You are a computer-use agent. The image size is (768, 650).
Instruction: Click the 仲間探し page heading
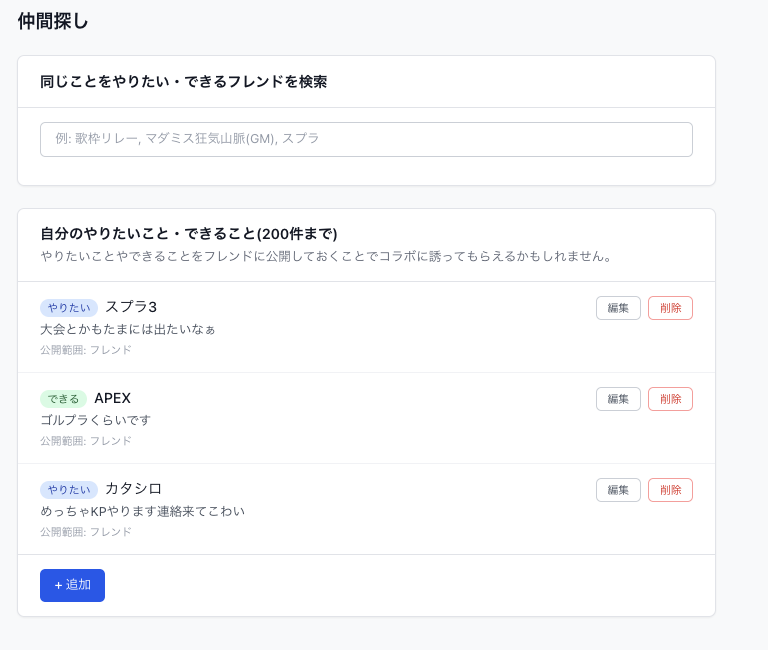(53, 22)
